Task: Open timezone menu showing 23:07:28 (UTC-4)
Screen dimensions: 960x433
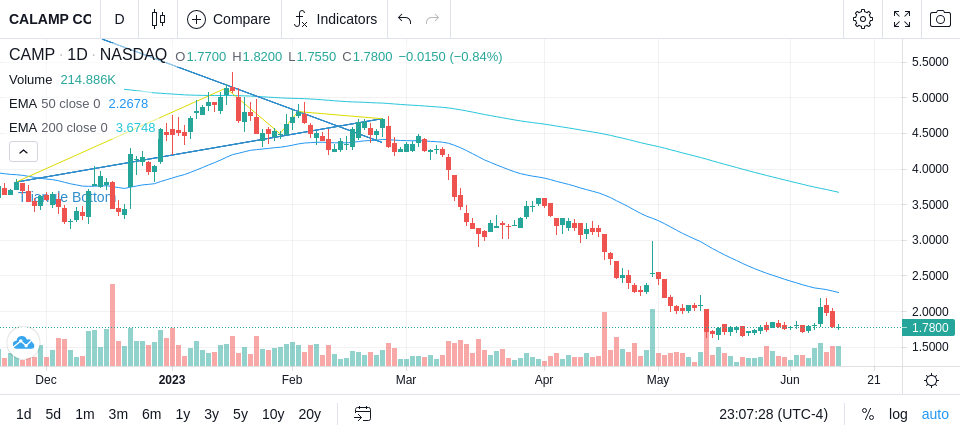Action: pos(773,415)
